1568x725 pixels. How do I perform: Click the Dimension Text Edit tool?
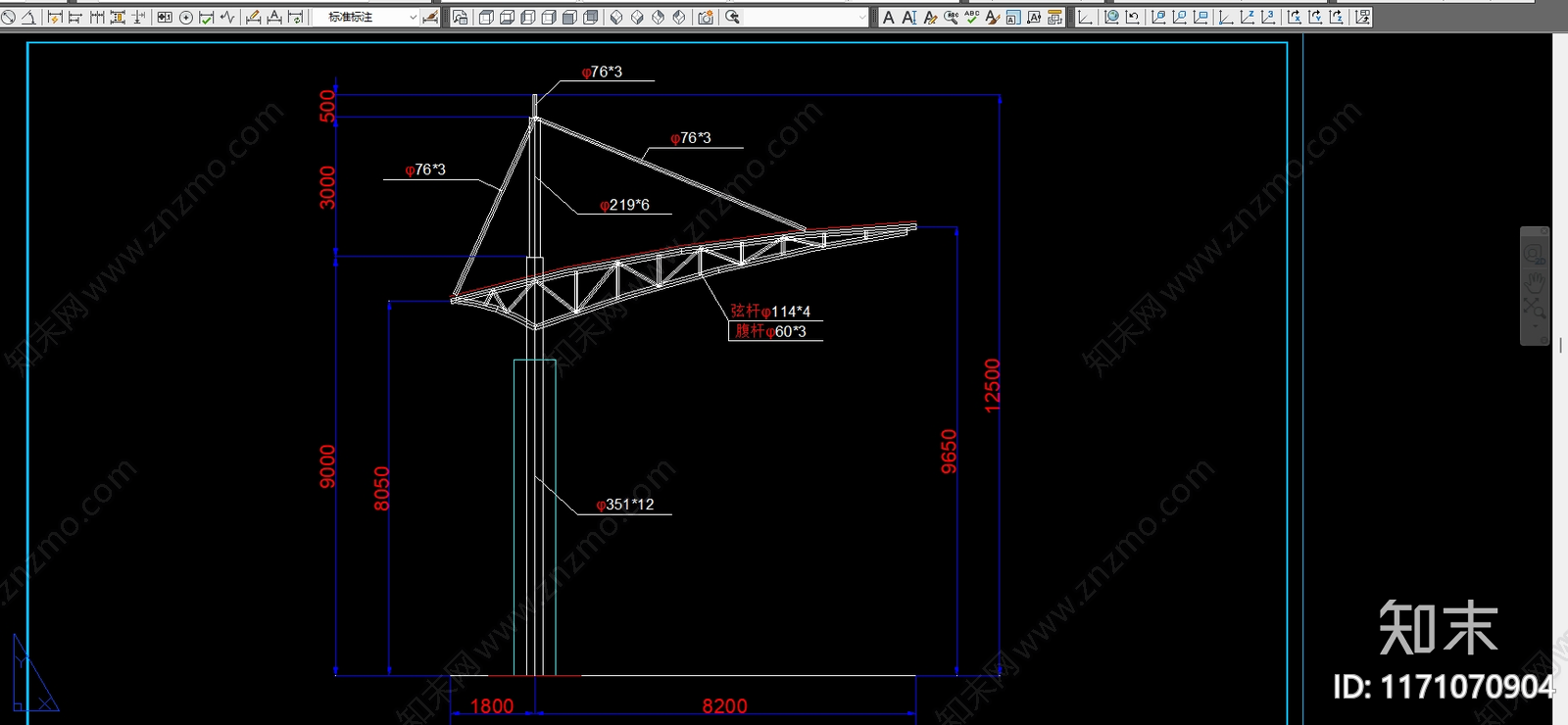(x=274, y=17)
